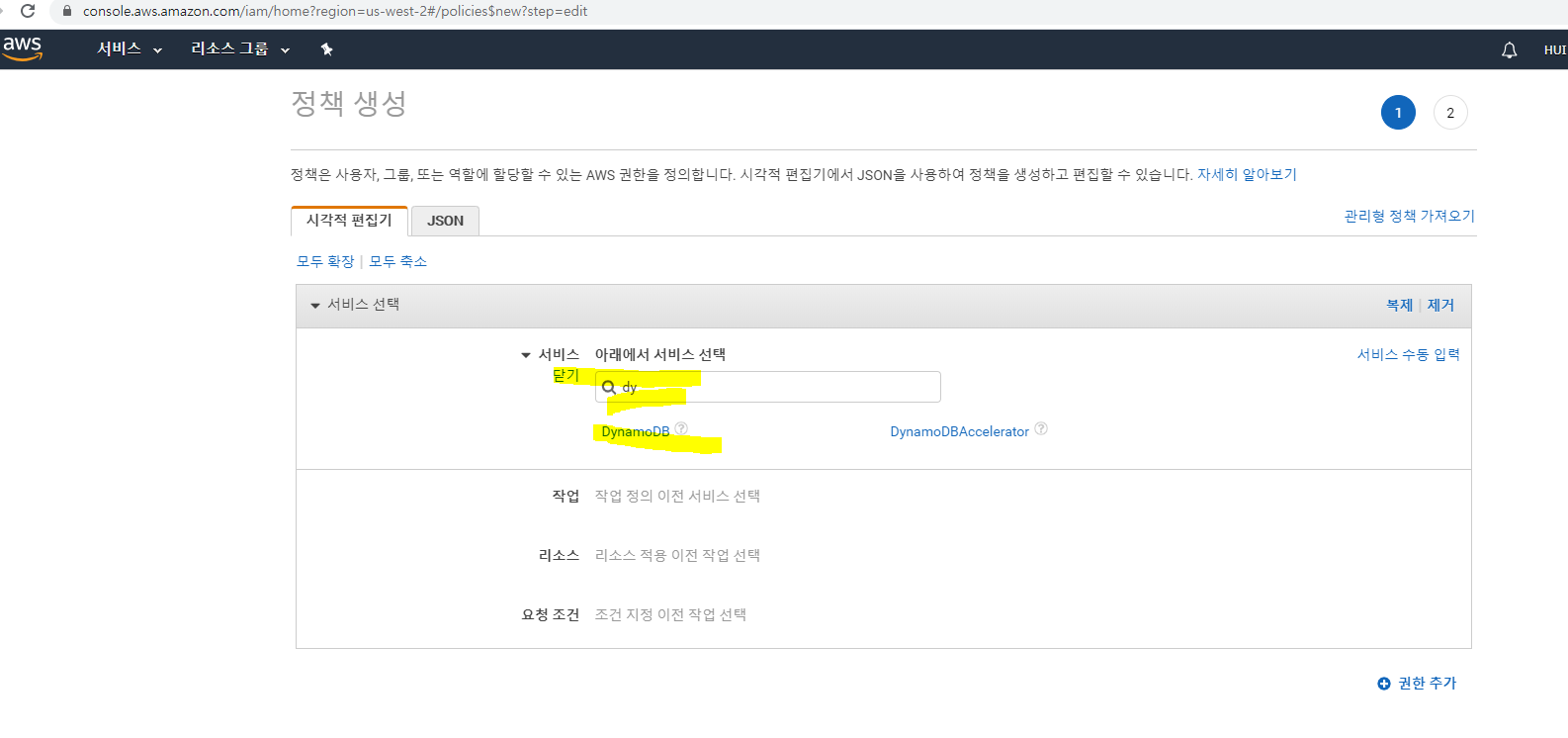The image size is (1568, 738).
Task: Click 모두 확장 link
Action: click(325, 261)
